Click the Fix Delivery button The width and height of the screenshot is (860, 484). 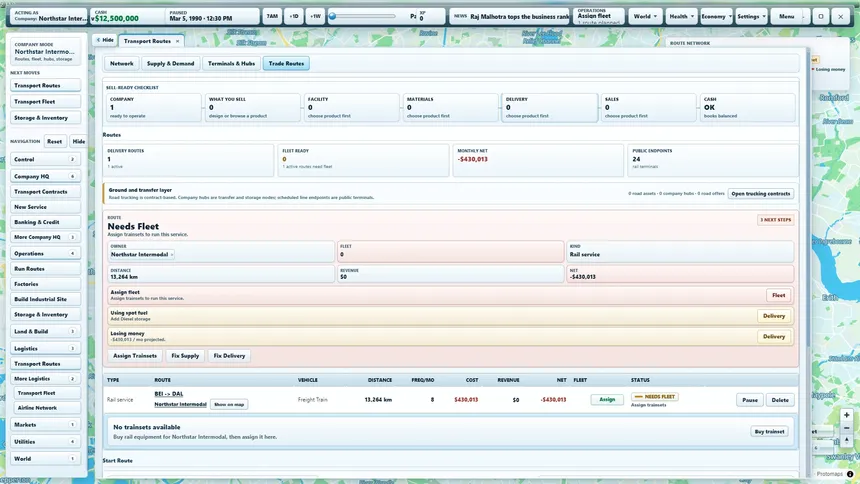[229, 356]
